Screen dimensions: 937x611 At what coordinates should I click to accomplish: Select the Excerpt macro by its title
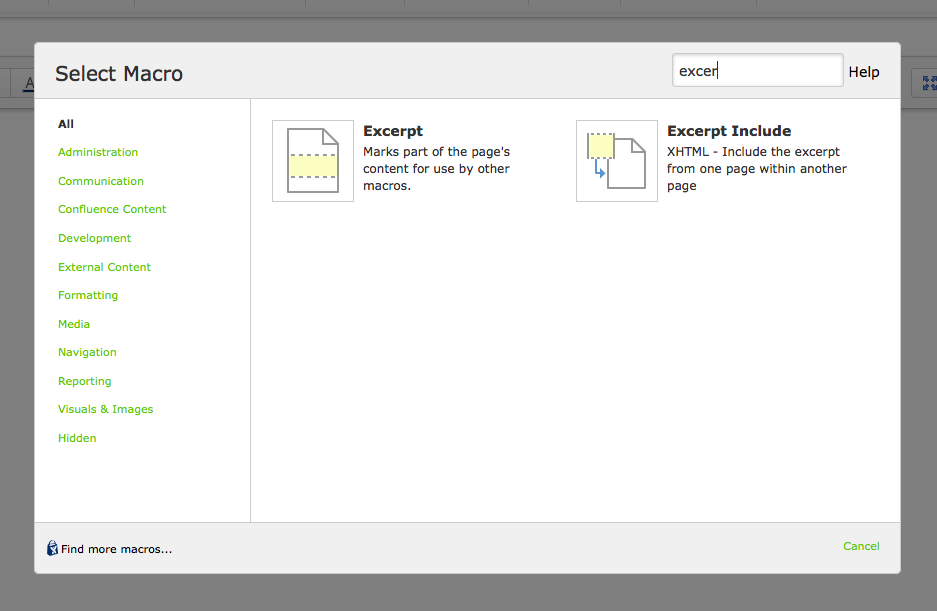pyautogui.click(x=393, y=131)
